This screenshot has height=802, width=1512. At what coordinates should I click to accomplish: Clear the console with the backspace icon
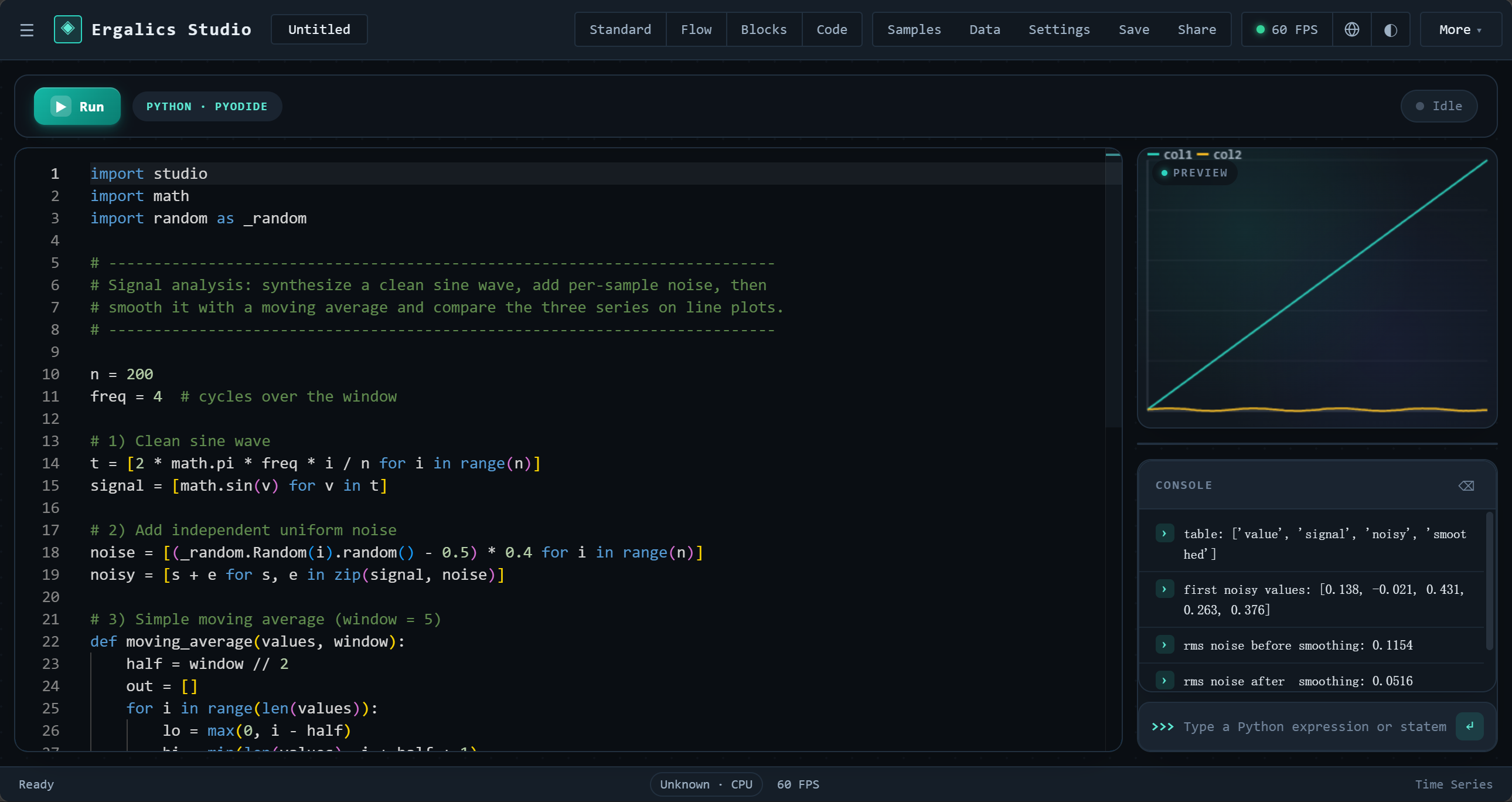tap(1466, 485)
